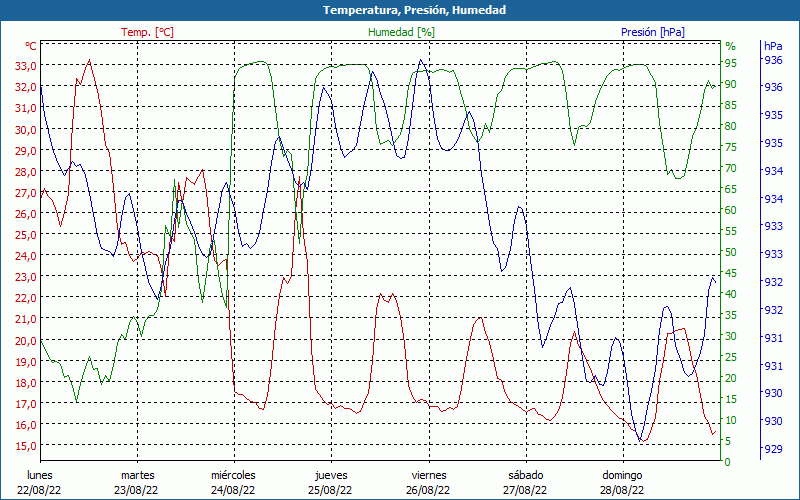The height and width of the screenshot is (500, 800).
Task: Click the "33,0" temperature axis value
Action: (26, 66)
